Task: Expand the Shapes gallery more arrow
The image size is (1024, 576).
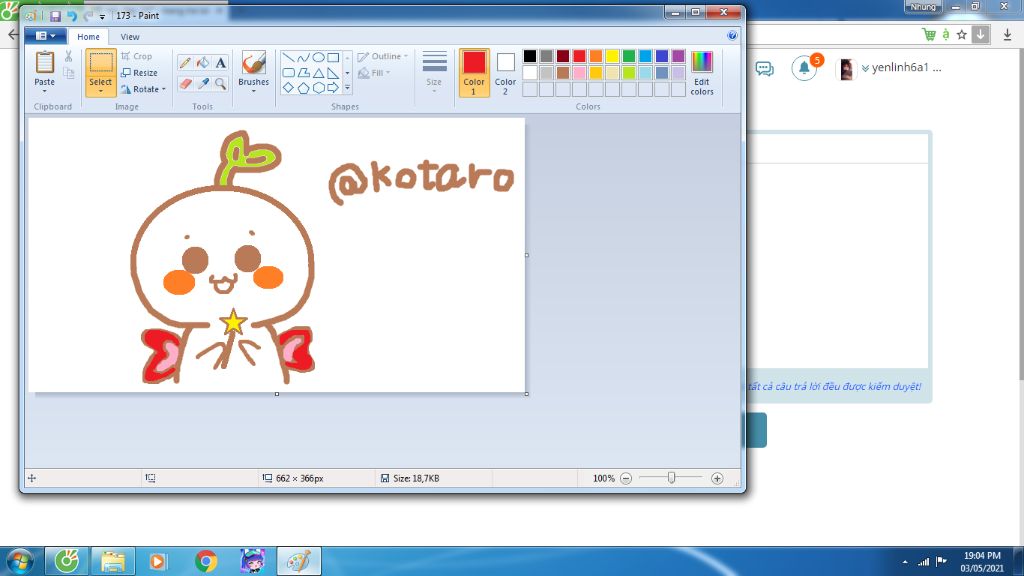Action: pyautogui.click(x=347, y=88)
